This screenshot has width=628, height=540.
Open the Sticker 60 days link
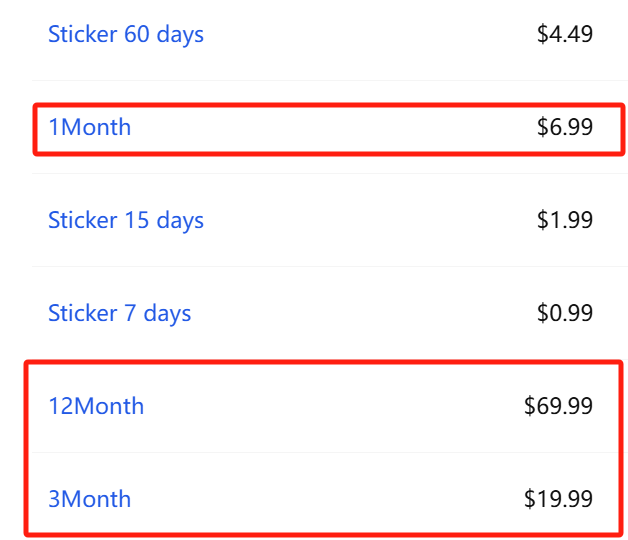click(x=125, y=35)
